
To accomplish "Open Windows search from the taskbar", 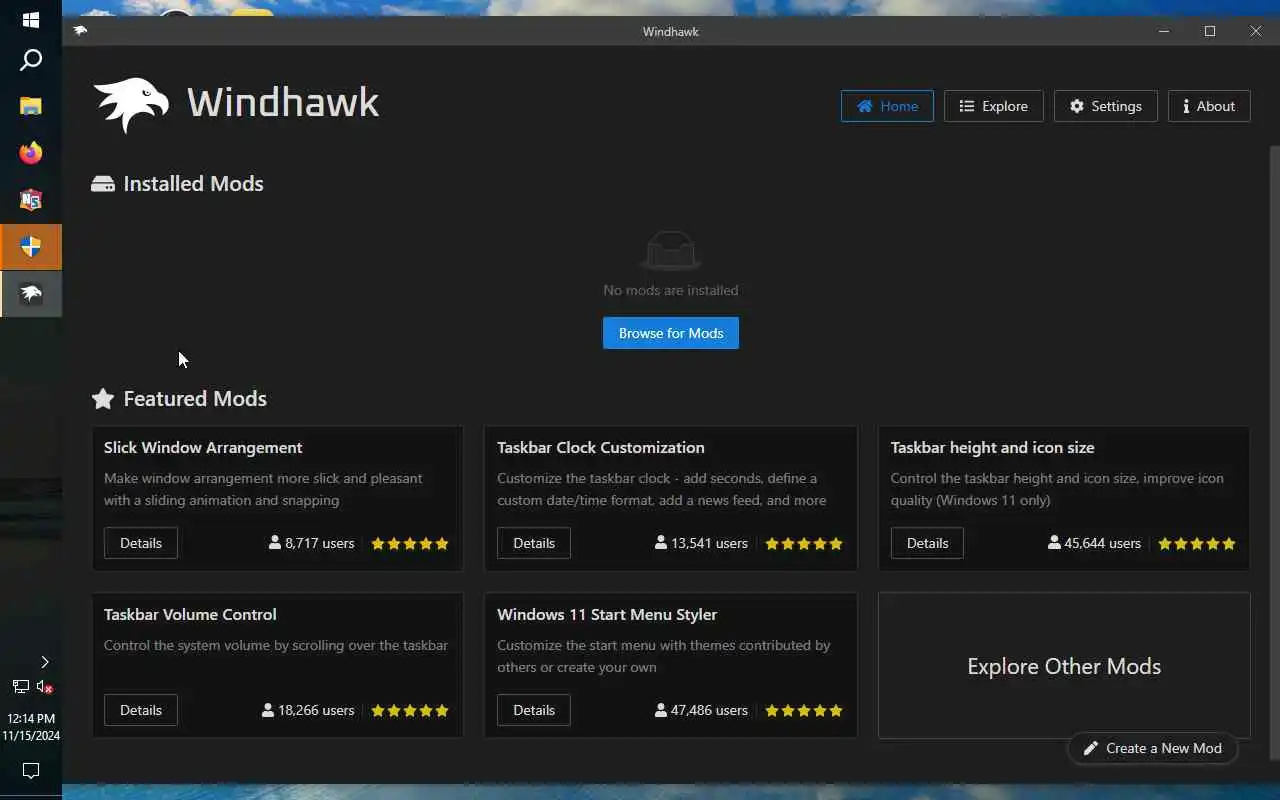I will click(x=31, y=60).
